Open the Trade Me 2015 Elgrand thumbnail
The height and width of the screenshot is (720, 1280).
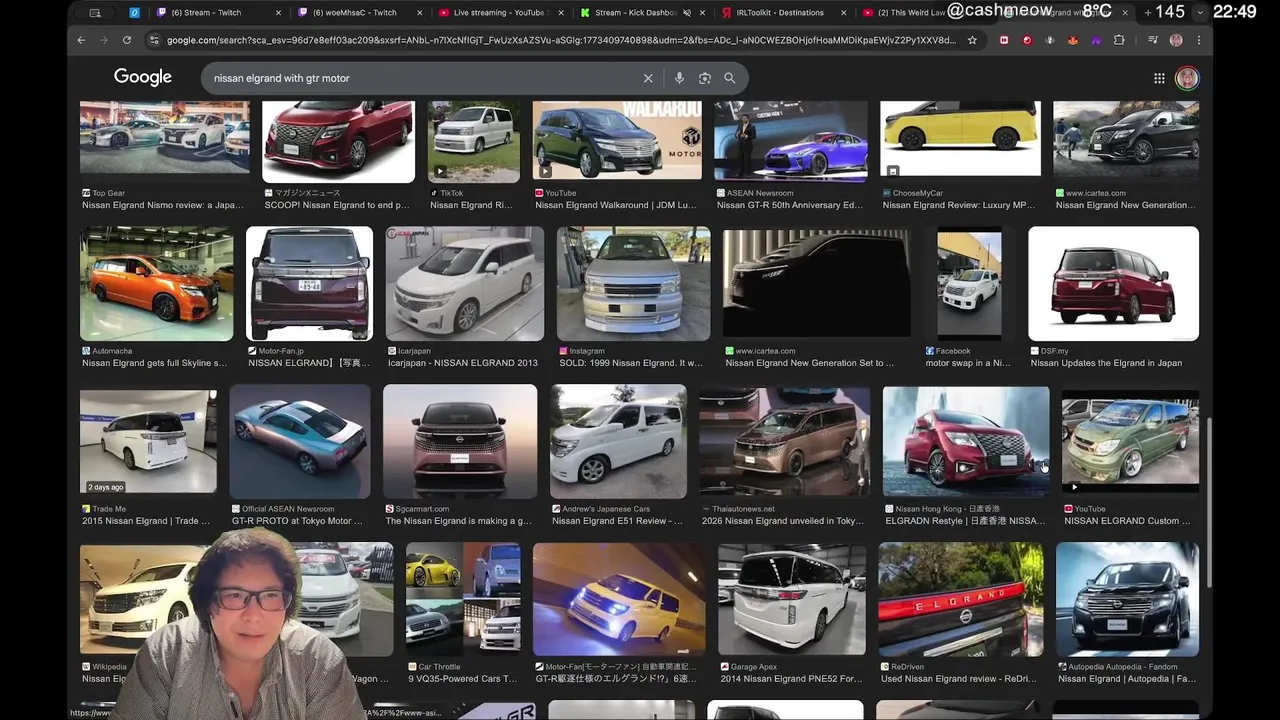tap(148, 441)
